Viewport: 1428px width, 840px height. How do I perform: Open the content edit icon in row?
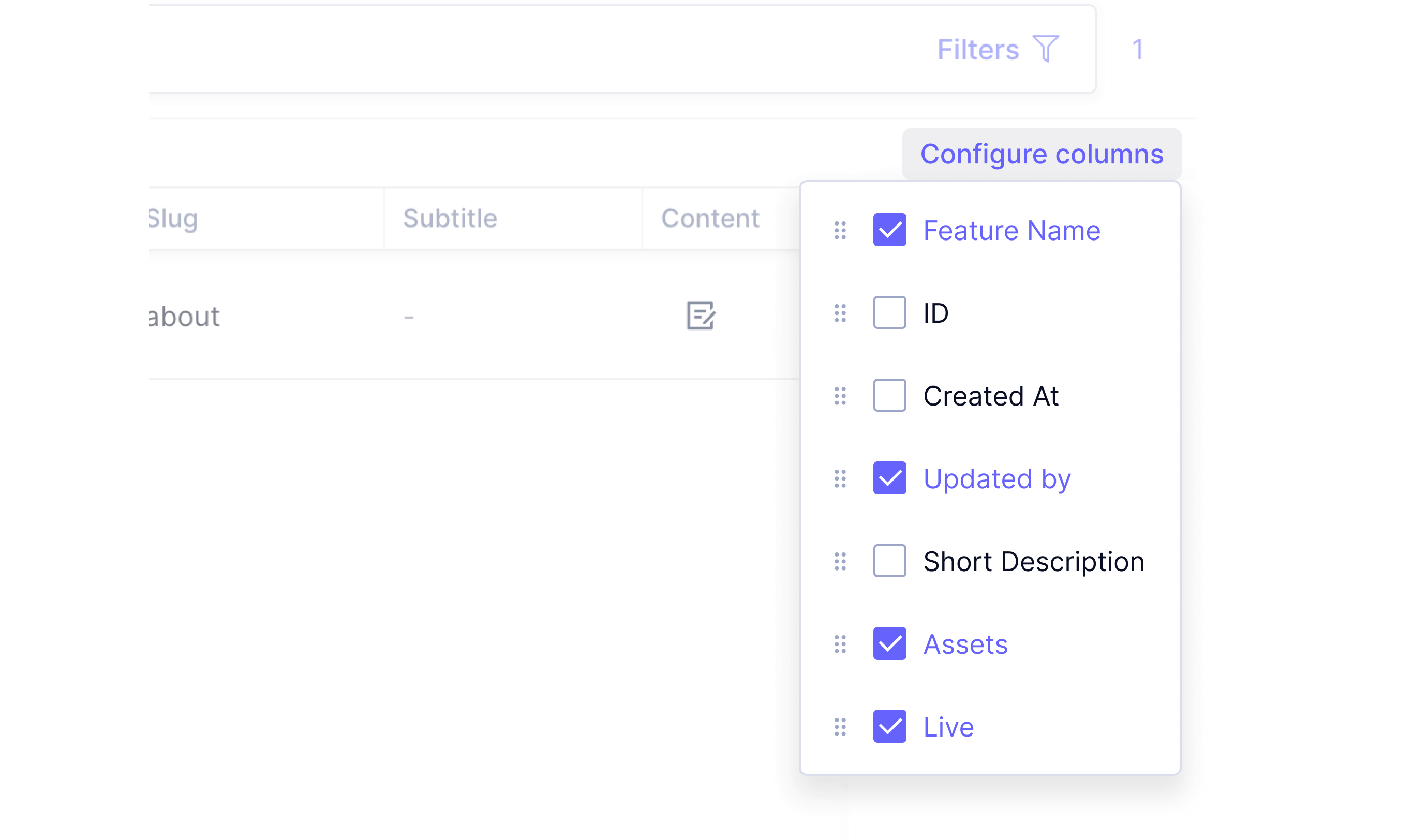701,316
